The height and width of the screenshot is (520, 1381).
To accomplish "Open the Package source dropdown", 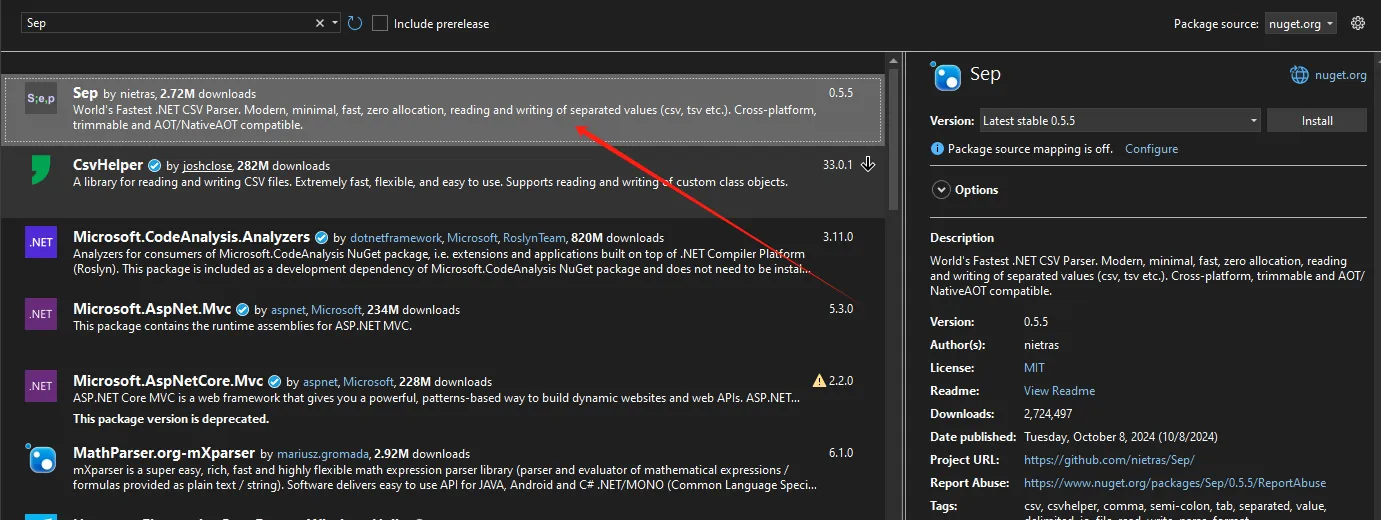I will (x=1300, y=24).
